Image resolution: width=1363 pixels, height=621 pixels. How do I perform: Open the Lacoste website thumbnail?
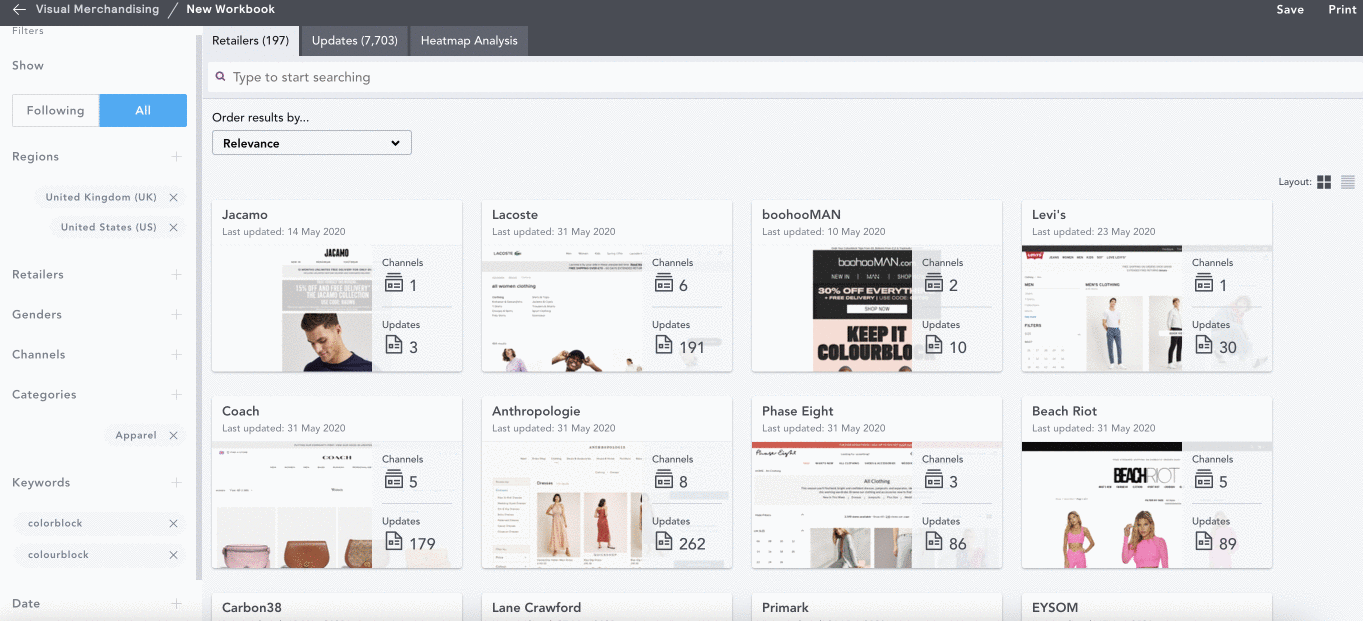click(x=562, y=307)
